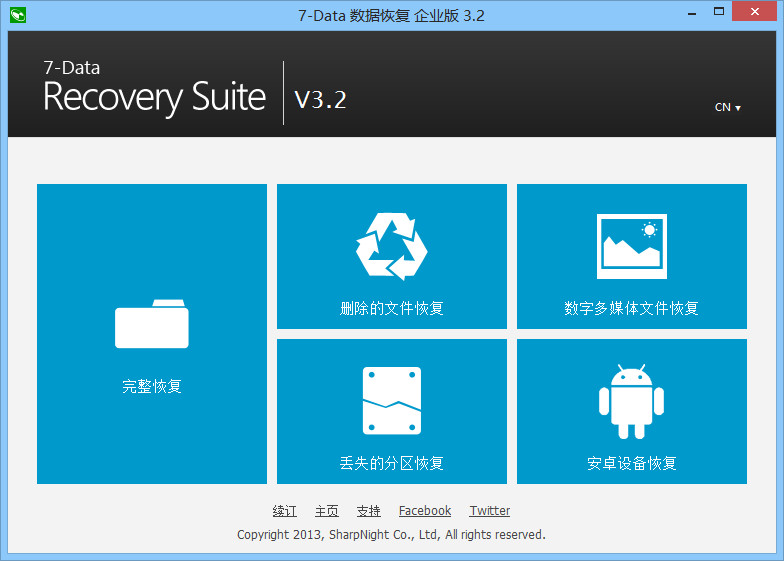
Task: Open the 主页 homepage link
Action: pyautogui.click(x=326, y=510)
